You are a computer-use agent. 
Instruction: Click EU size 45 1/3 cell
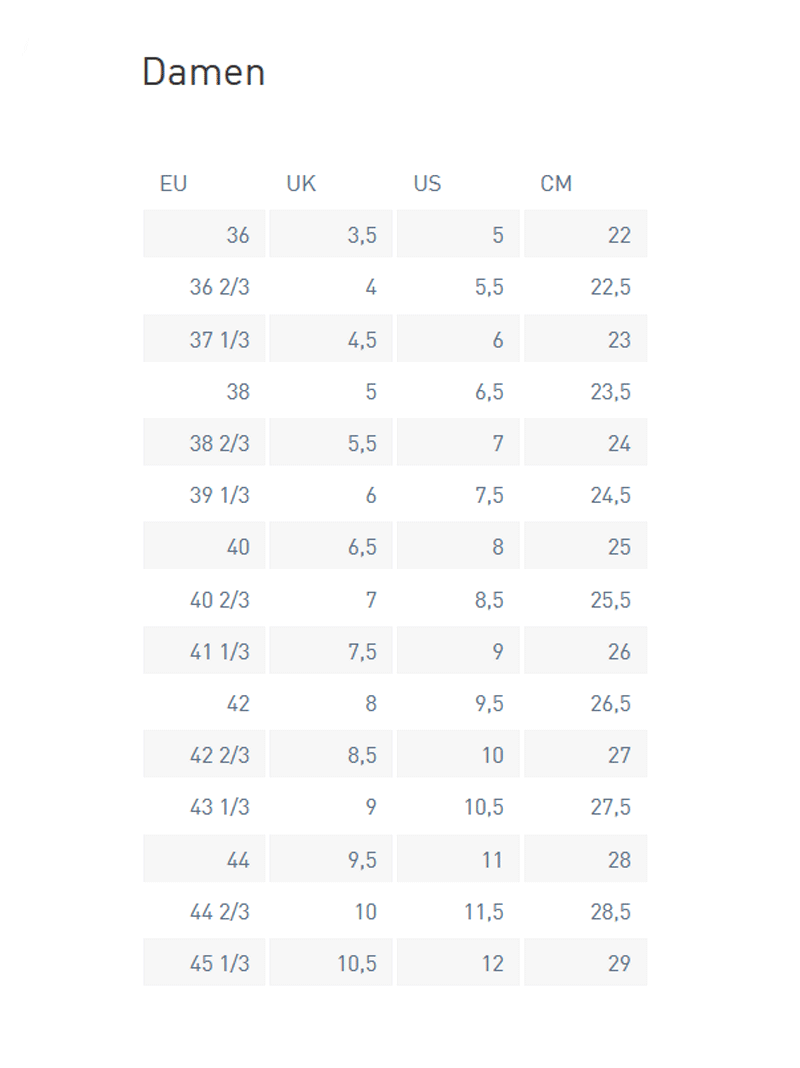(x=204, y=962)
